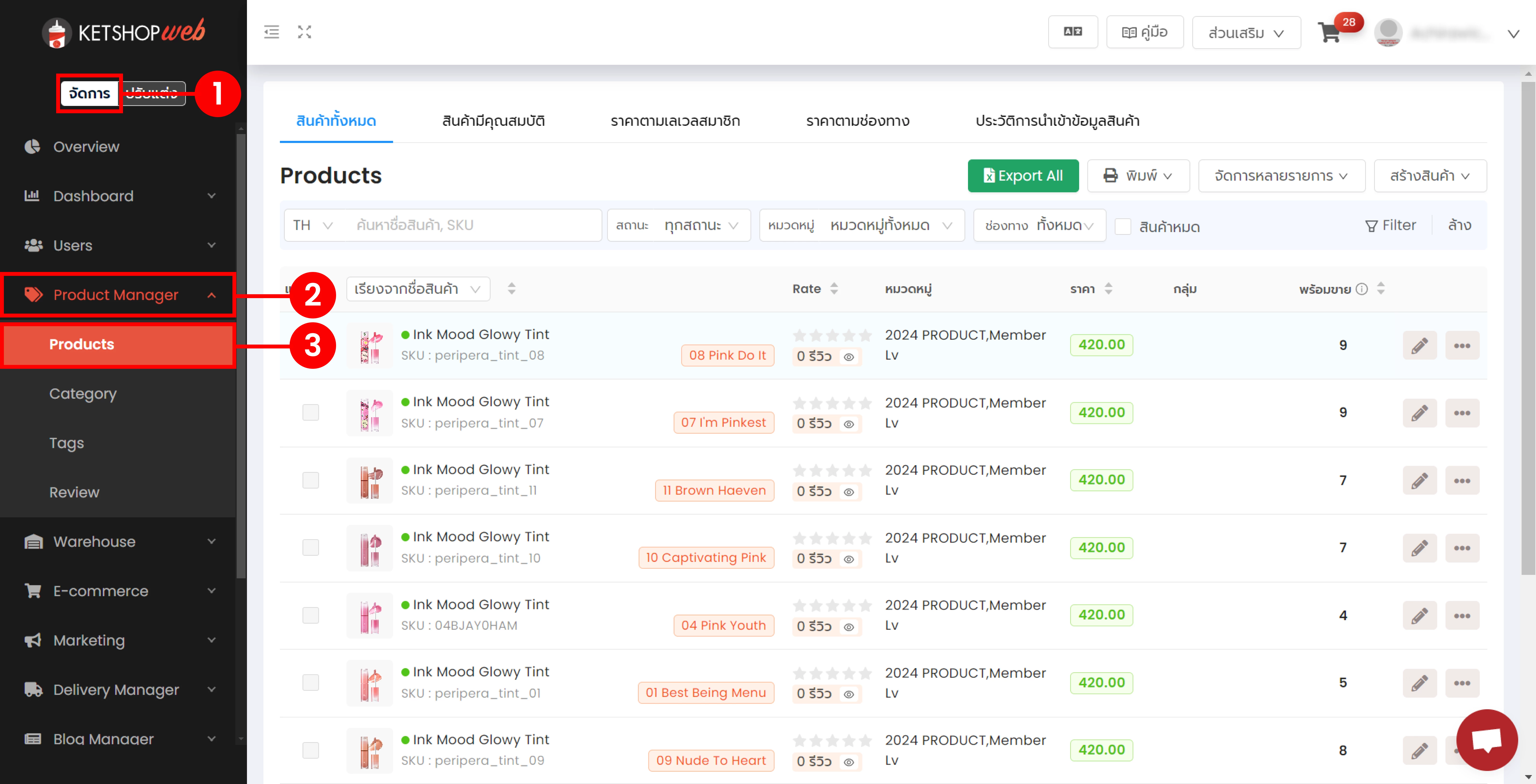Click the user profile avatar
The height and width of the screenshot is (784, 1536).
click(1388, 32)
